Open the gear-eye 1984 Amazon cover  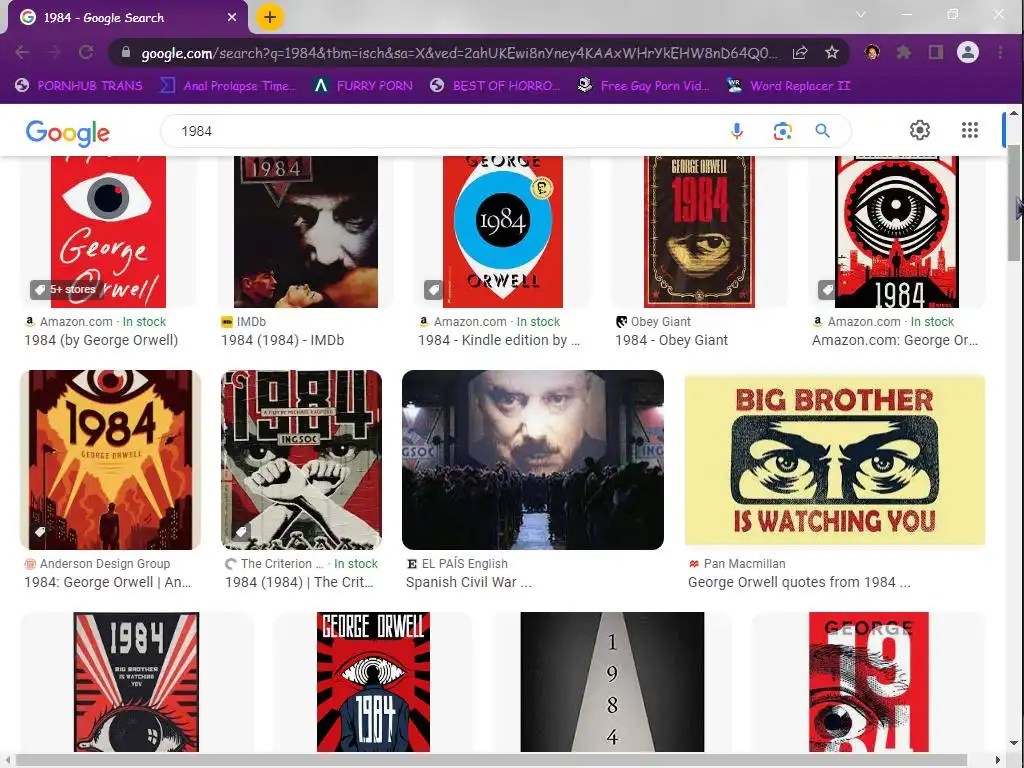point(897,232)
